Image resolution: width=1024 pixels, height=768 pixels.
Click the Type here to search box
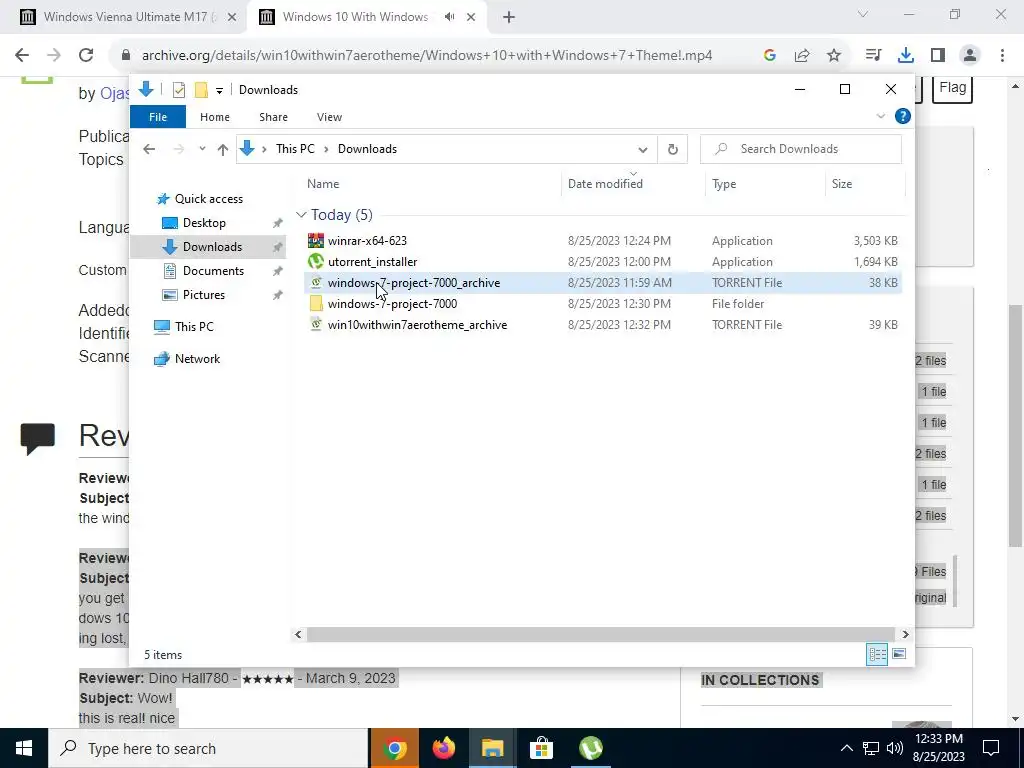pyautogui.click(x=208, y=748)
